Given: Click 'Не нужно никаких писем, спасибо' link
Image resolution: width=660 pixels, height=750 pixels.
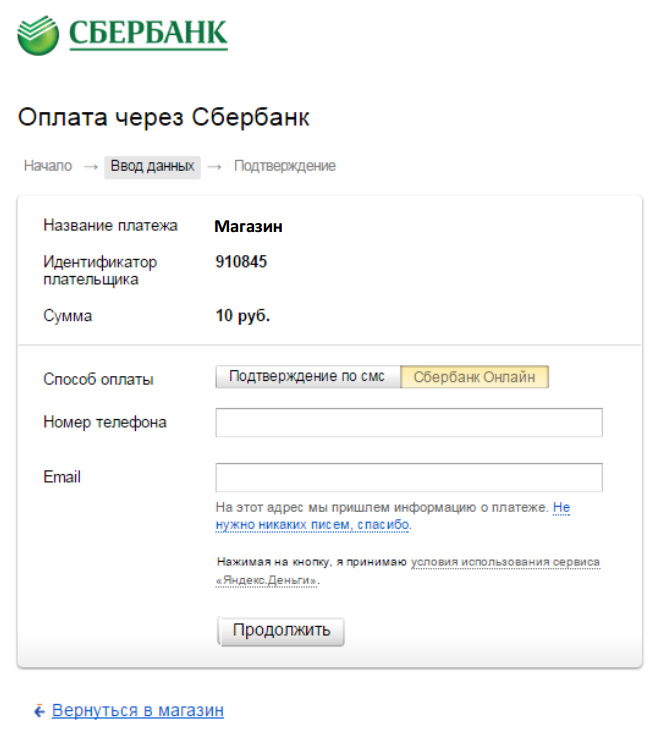Looking at the screenshot, I should coord(393,516).
